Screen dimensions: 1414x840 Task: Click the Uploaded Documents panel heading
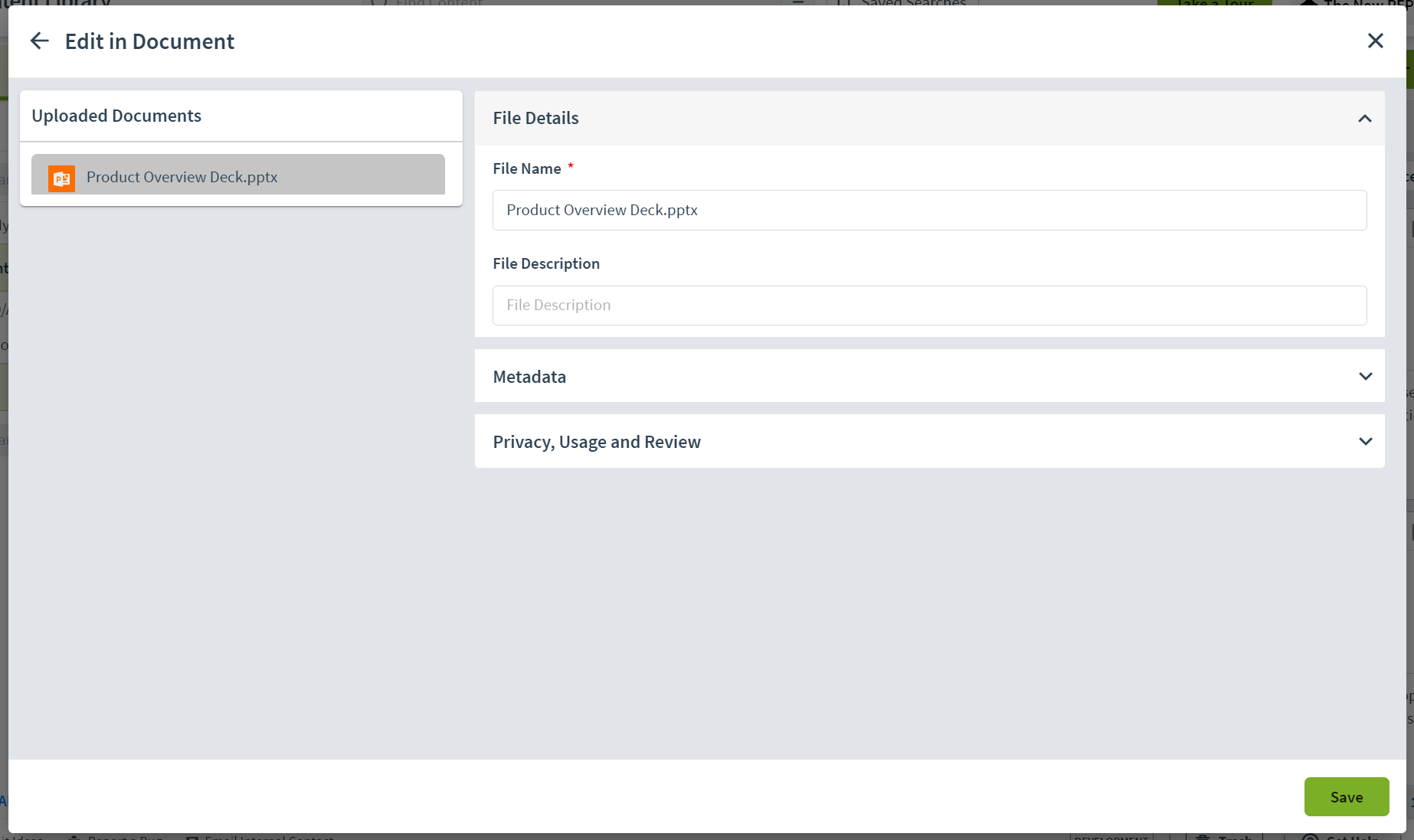tap(116, 116)
